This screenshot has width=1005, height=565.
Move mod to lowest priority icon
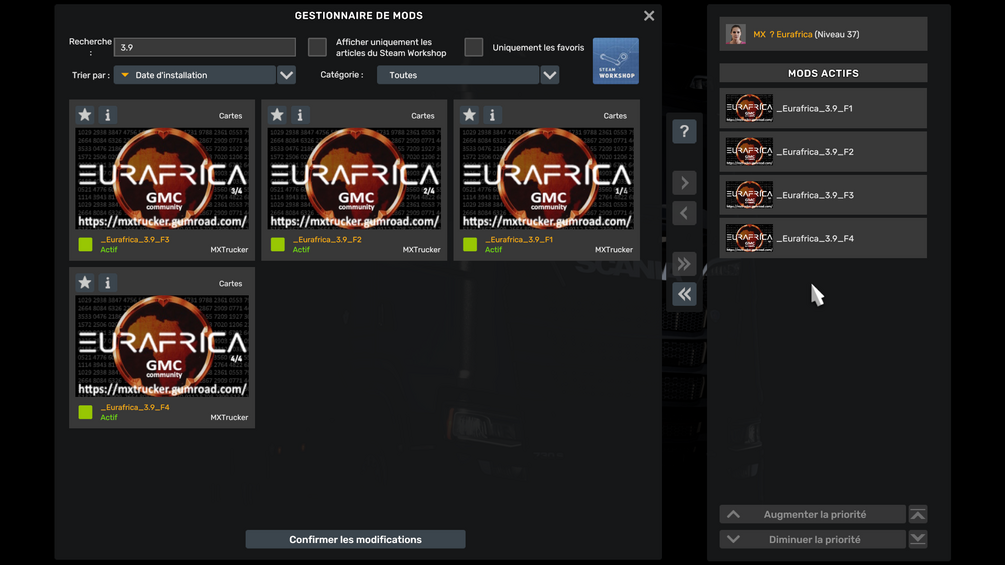[918, 539]
